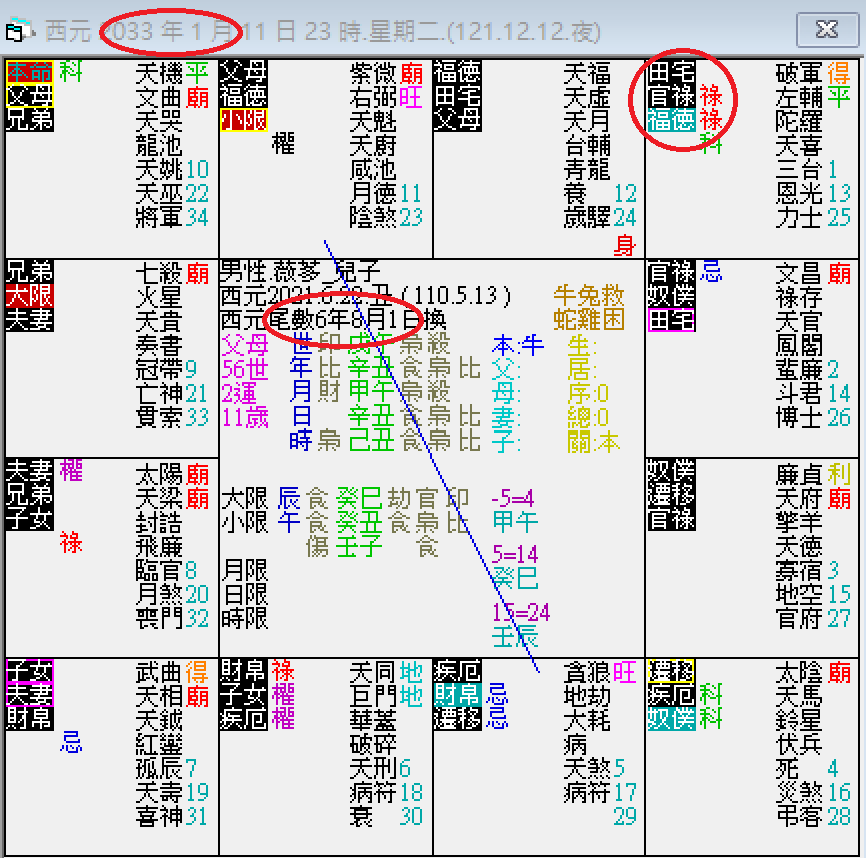Screen dimensions: 866x858
Task: Click the 地劫 star label
Action: [x=587, y=697]
